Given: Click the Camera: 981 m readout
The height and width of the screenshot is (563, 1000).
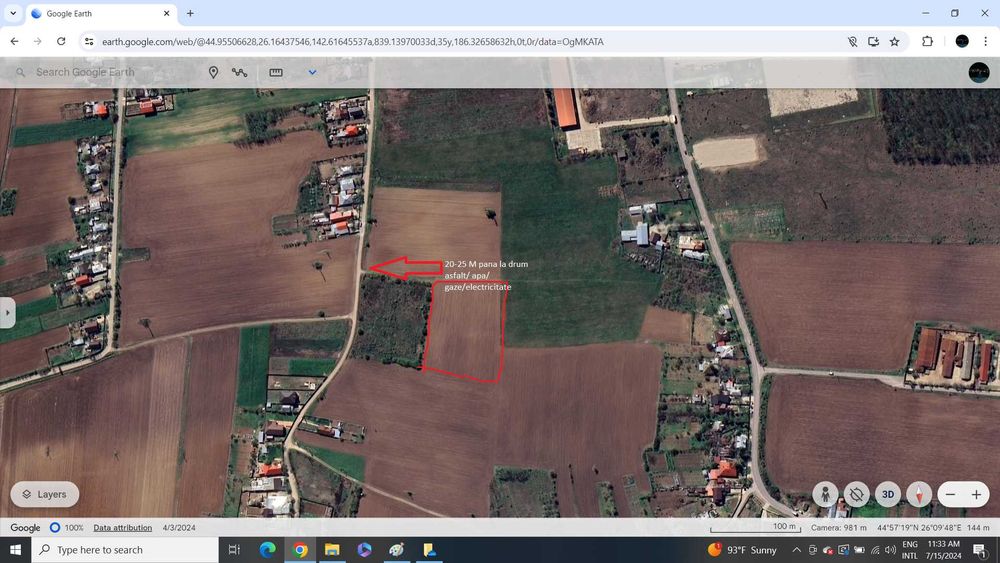Looking at the screenshot, I should (839, 528).
